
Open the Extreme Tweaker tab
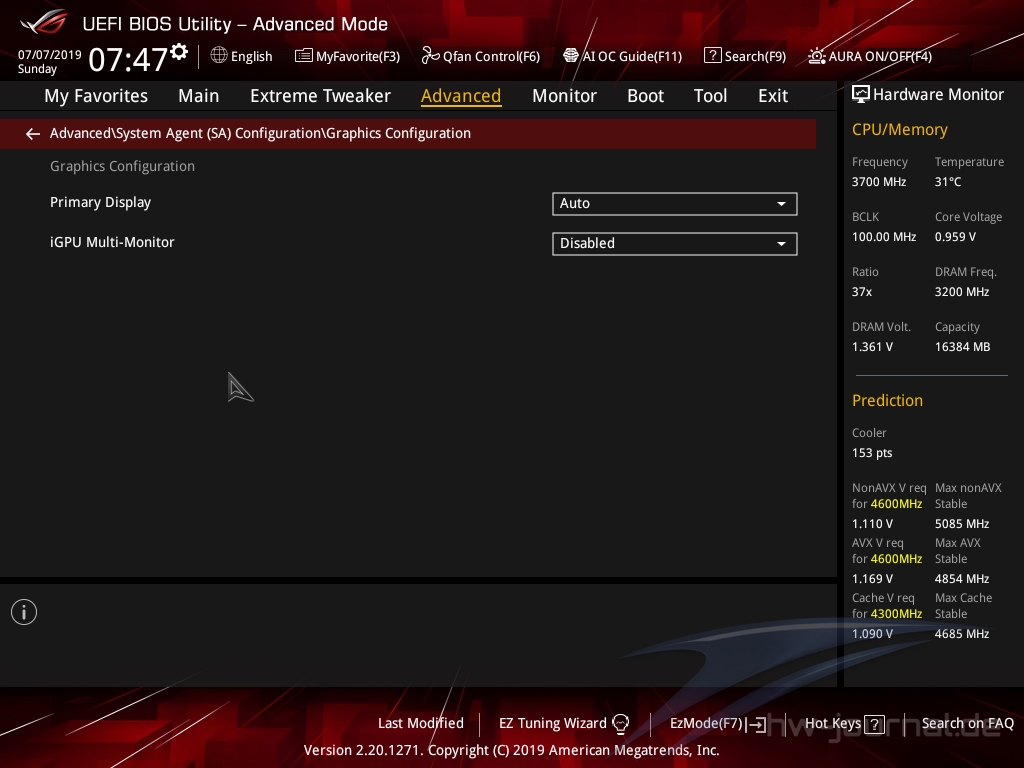tap(320, 96)
